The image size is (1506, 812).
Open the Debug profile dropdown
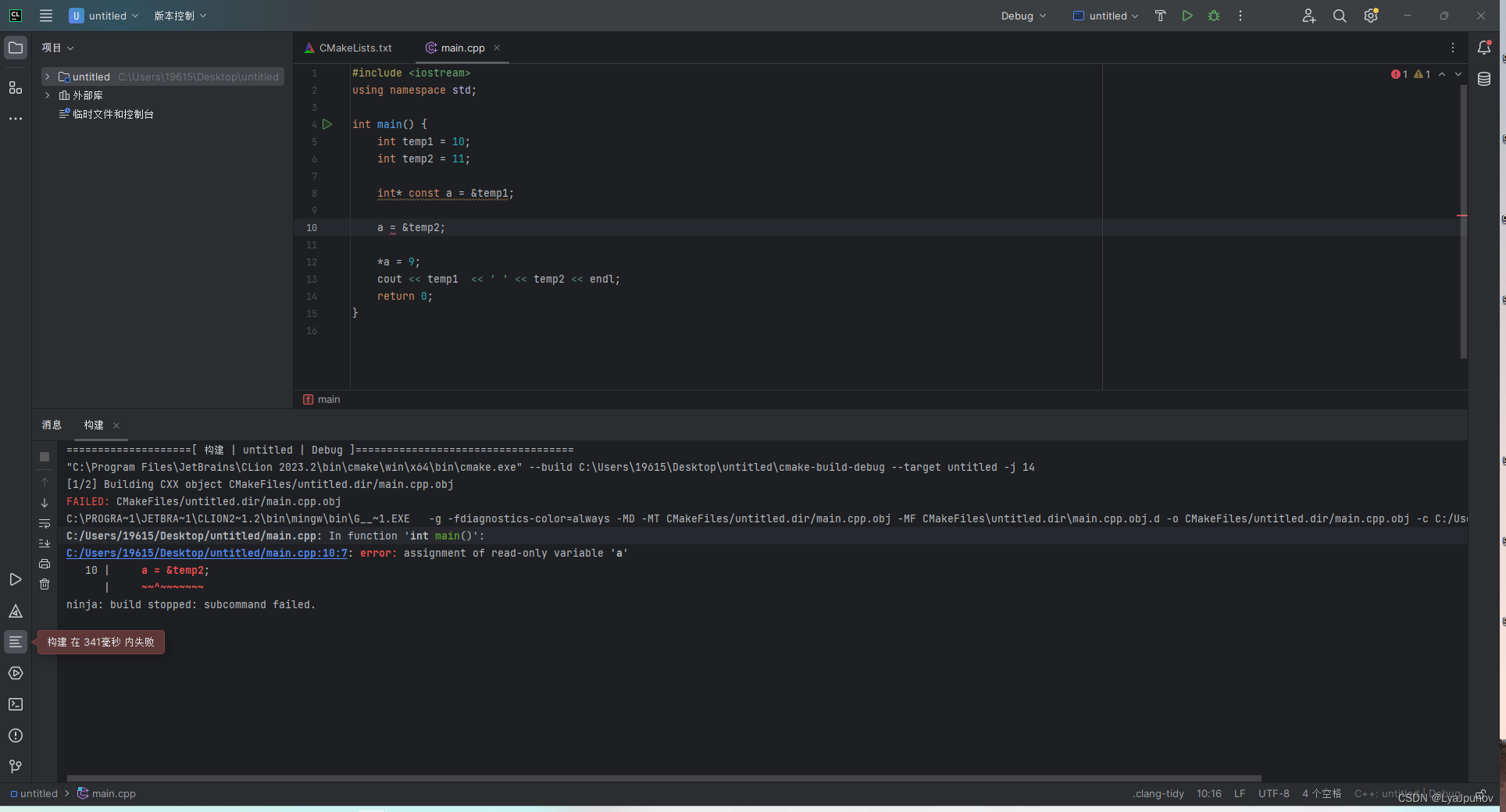point(1023,16)
